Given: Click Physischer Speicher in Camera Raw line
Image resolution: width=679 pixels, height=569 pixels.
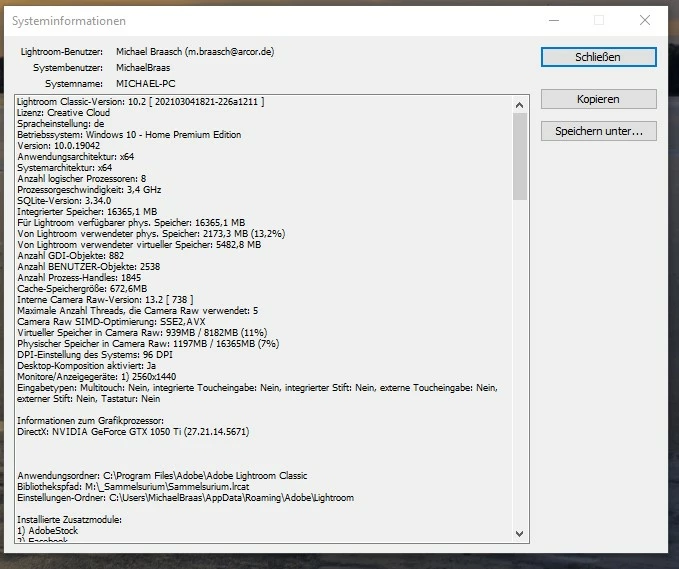Looking at the screenshot, I should 148,344.
